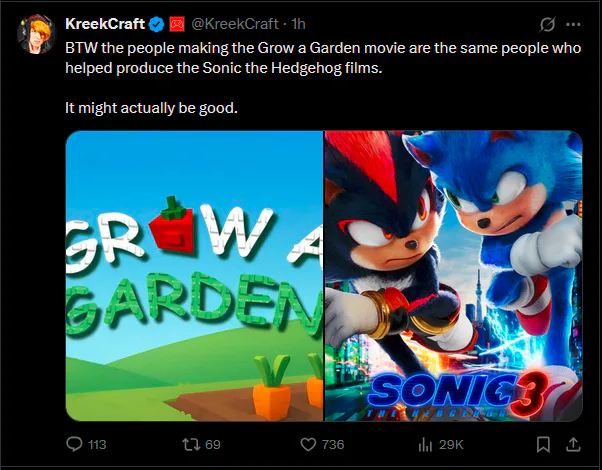The width and height of the screenshot is (602, 470).
Task: Open the share post menu icon
Action: click(x=572, y=443)
